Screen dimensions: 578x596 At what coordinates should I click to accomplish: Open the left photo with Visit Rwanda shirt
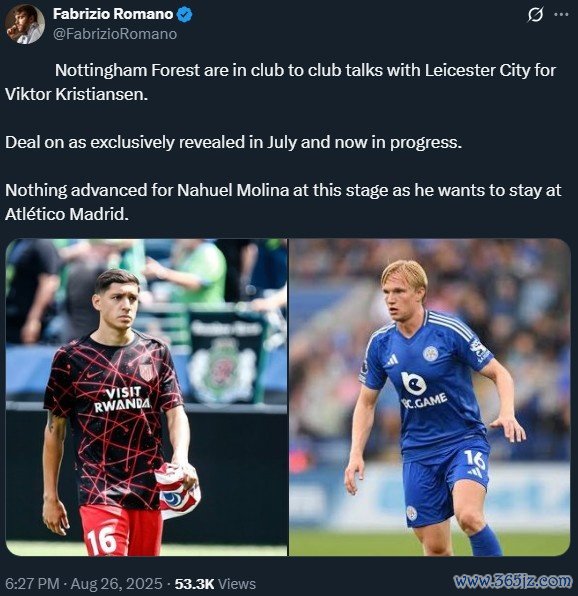click(x=146, y=397)
